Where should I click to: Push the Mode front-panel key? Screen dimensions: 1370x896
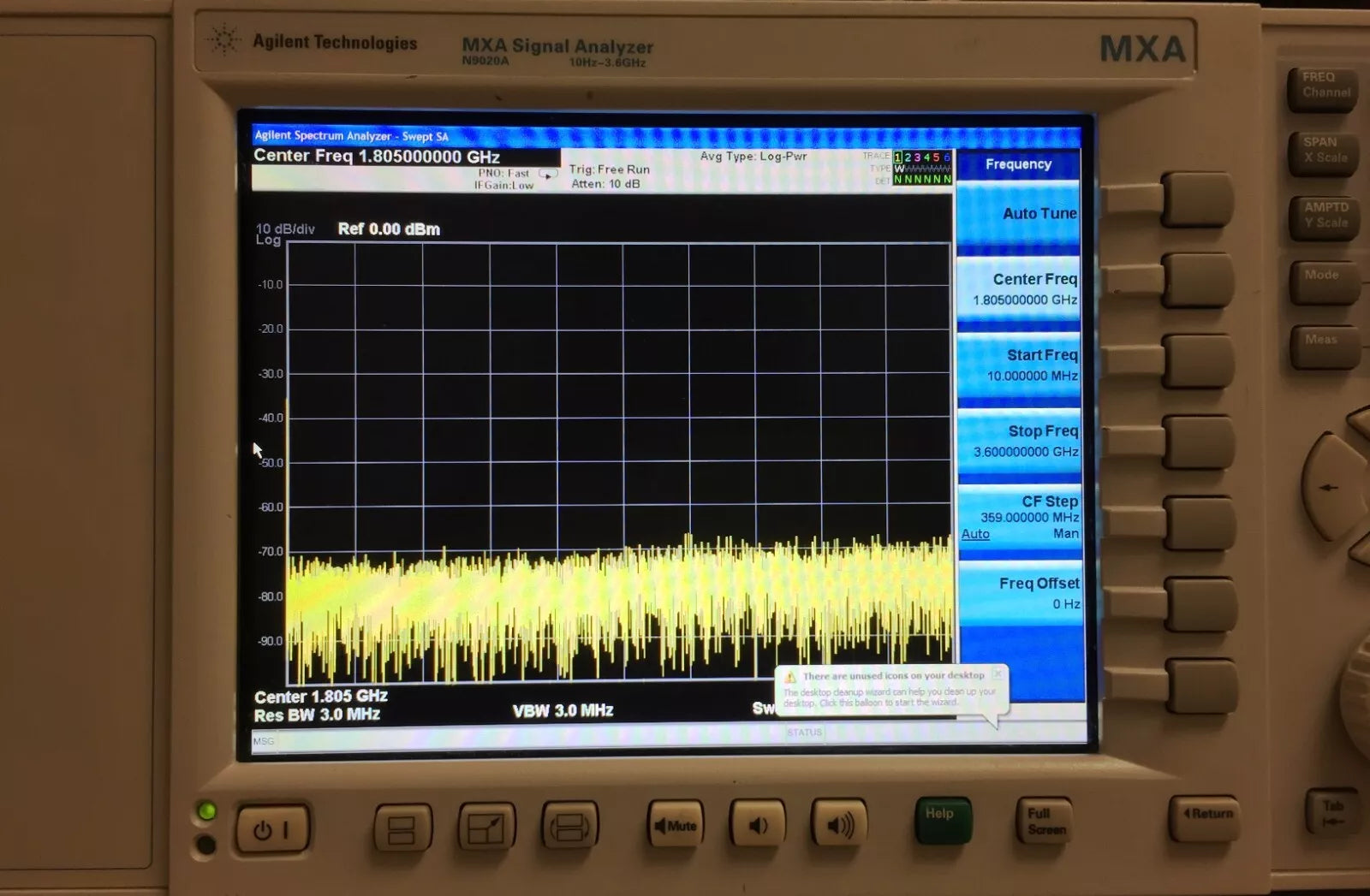click(1325, 282)
